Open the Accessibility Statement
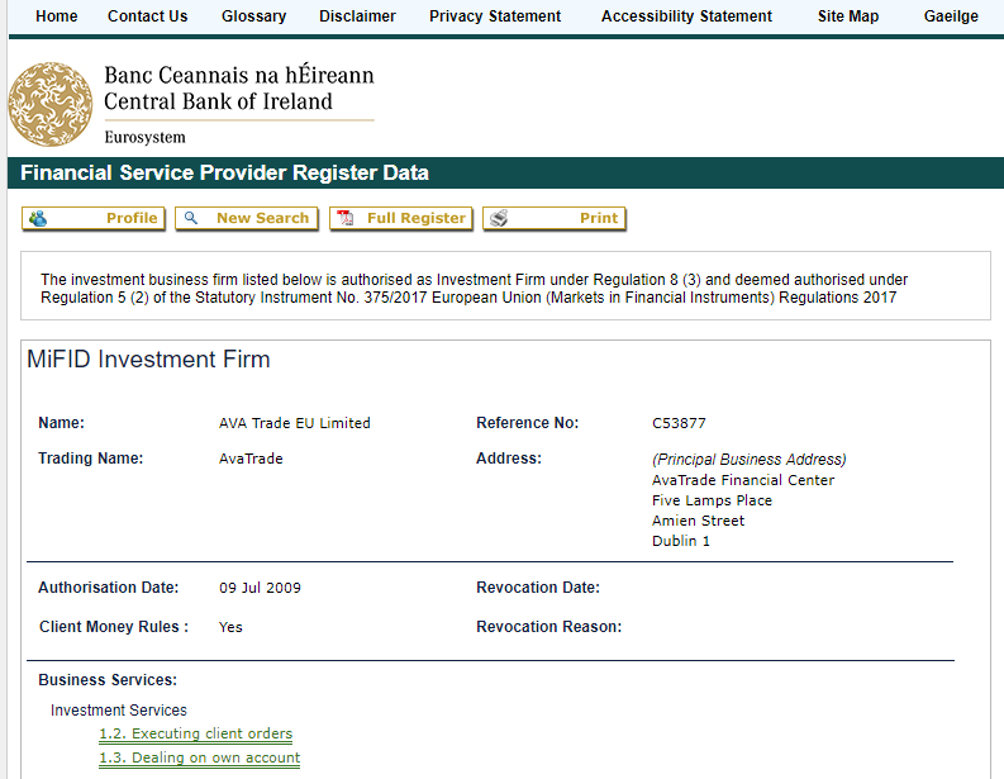 pos(686,16)
